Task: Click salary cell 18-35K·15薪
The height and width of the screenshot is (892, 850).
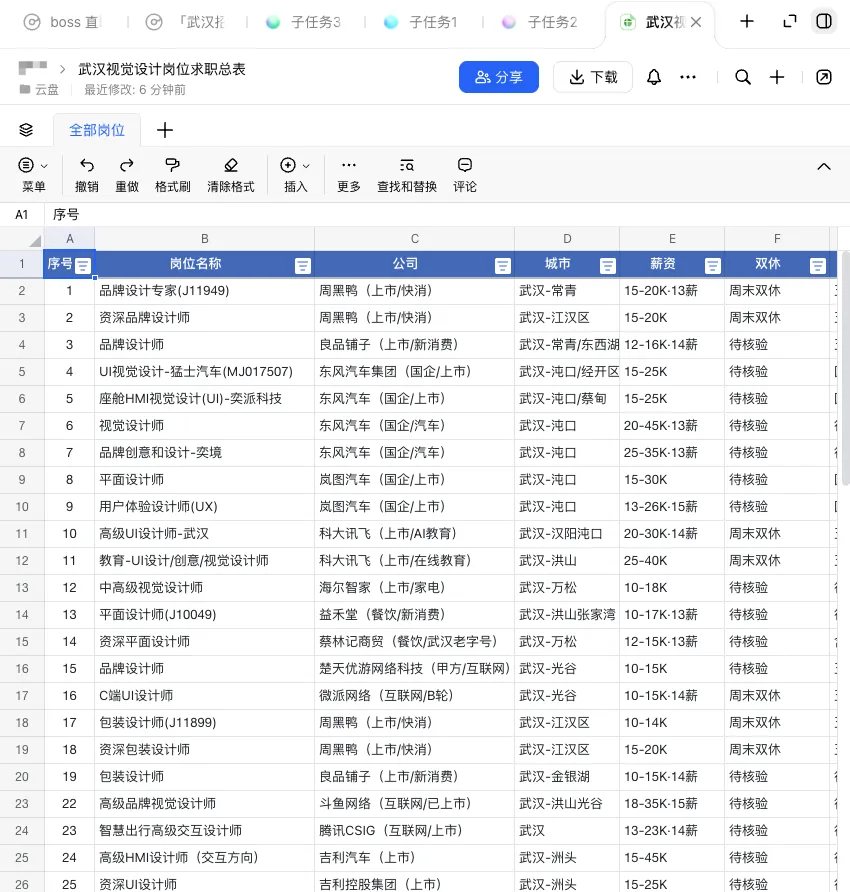Action: pos(672,803)
